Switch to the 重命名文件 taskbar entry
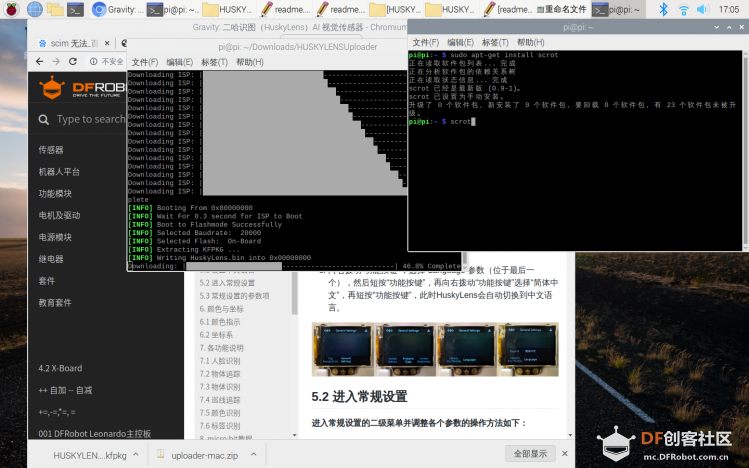Screen dimensions: 749x468 [562, 9]
